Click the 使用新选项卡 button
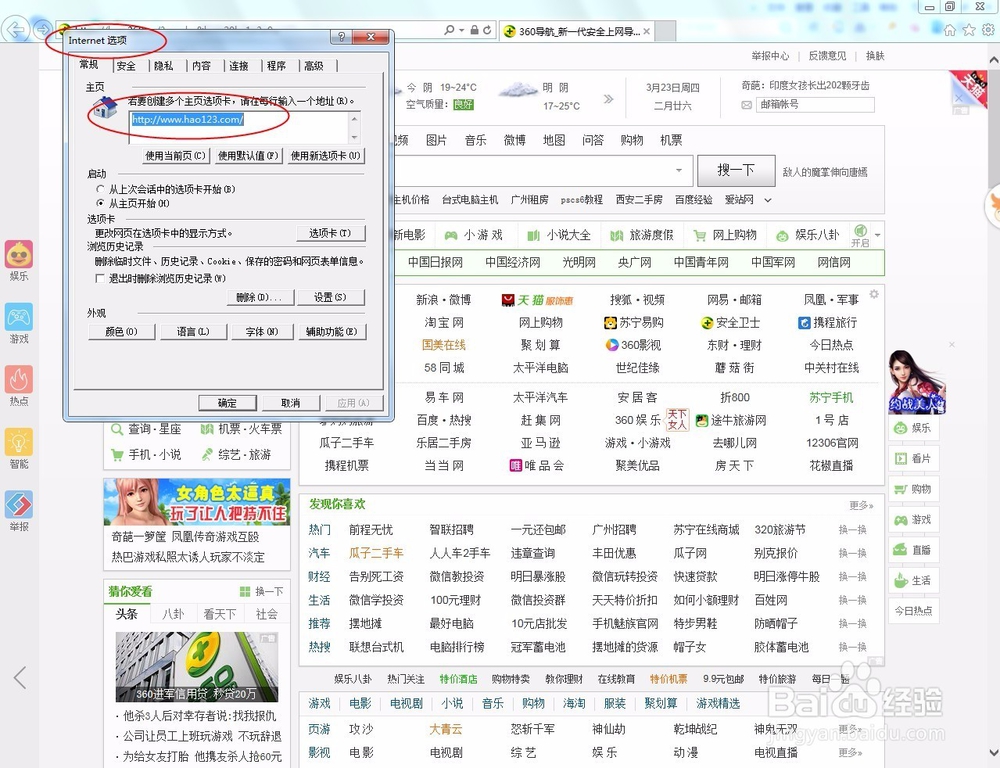The width and height of the screenshot is (1000, 768). (326, 156)
